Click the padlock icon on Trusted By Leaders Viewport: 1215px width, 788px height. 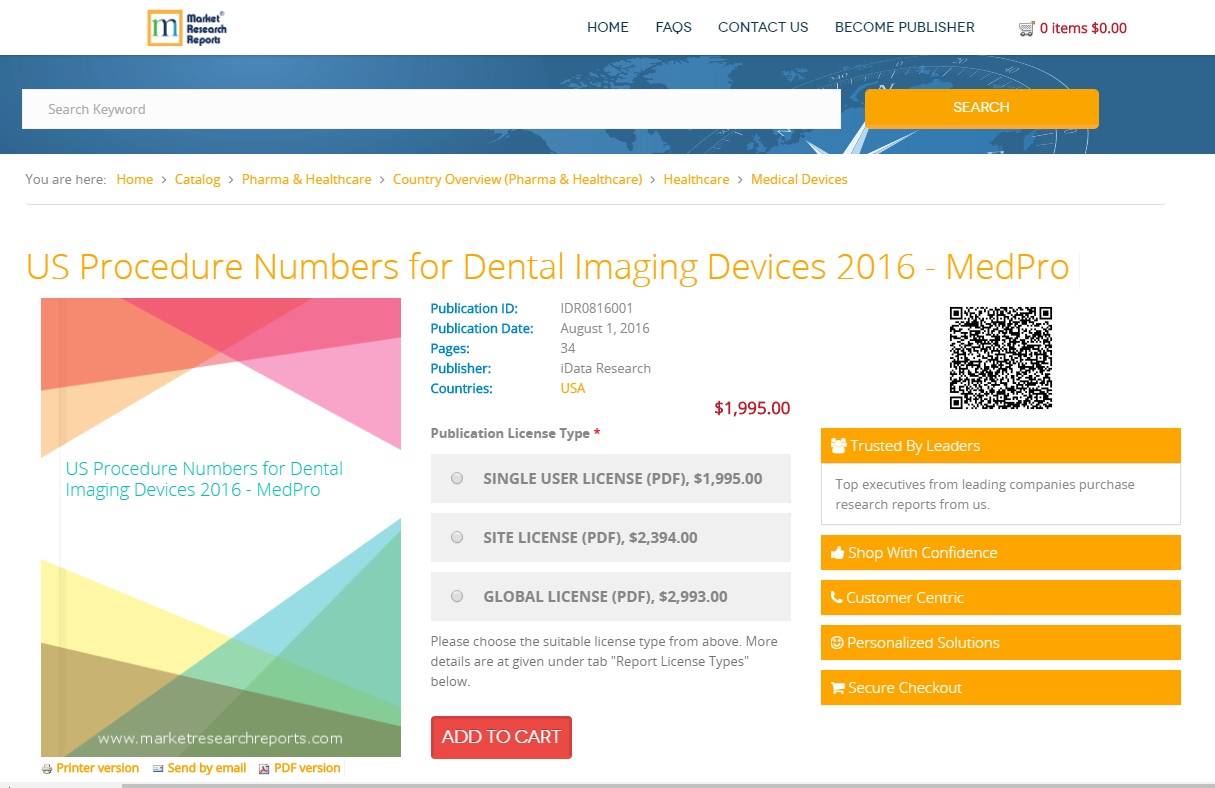[838, 445]
